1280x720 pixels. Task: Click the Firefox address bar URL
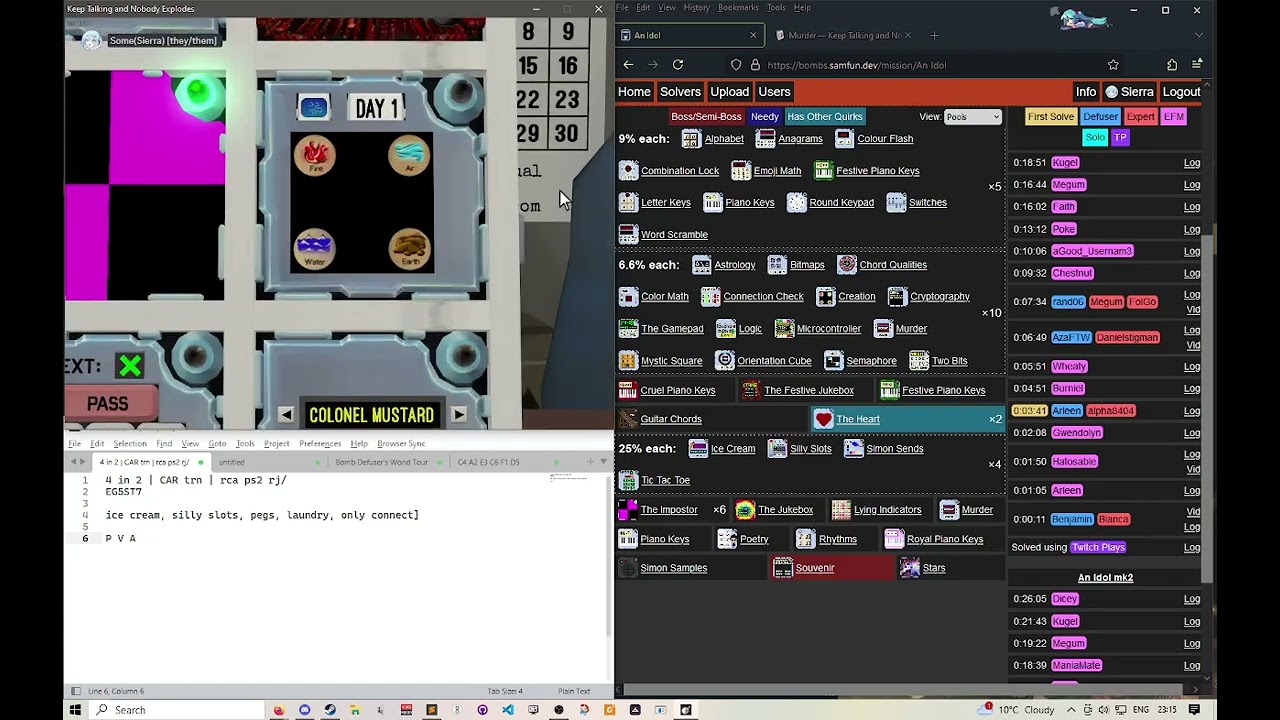(857, 65)
